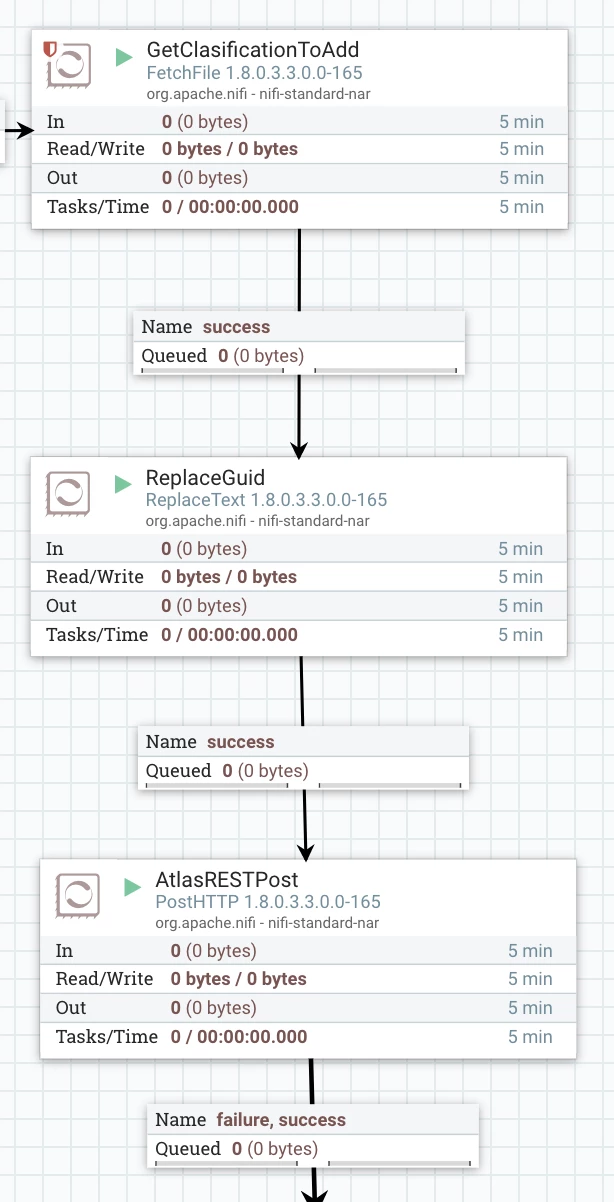Image resolution: width=614 pixels, height=1202 pixels.
Task: Select the GetClasificationToAdd processor title
Action: pos(253,50)
